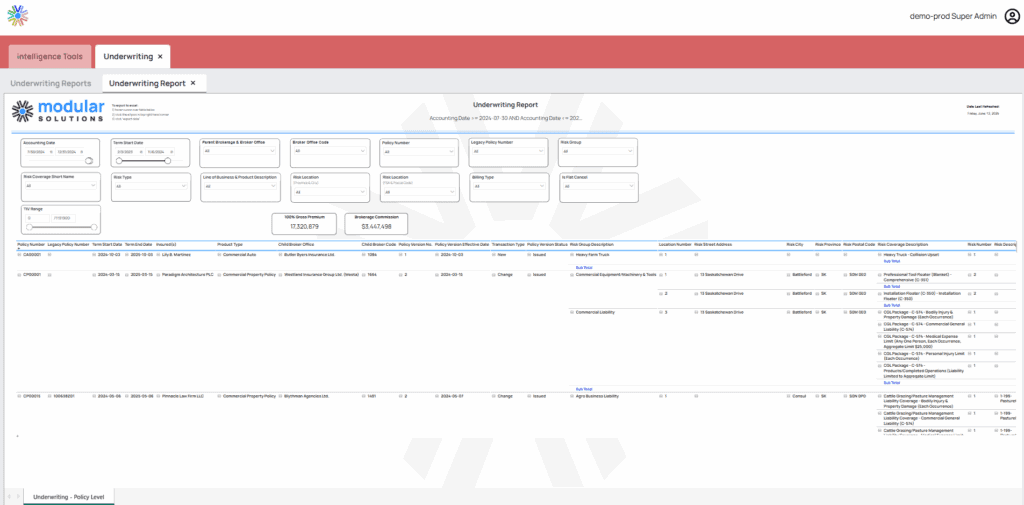This screenshot has width=1024, height=505.
Task: Click Term Start Date slider left handle
Action: tap(119, 161)
